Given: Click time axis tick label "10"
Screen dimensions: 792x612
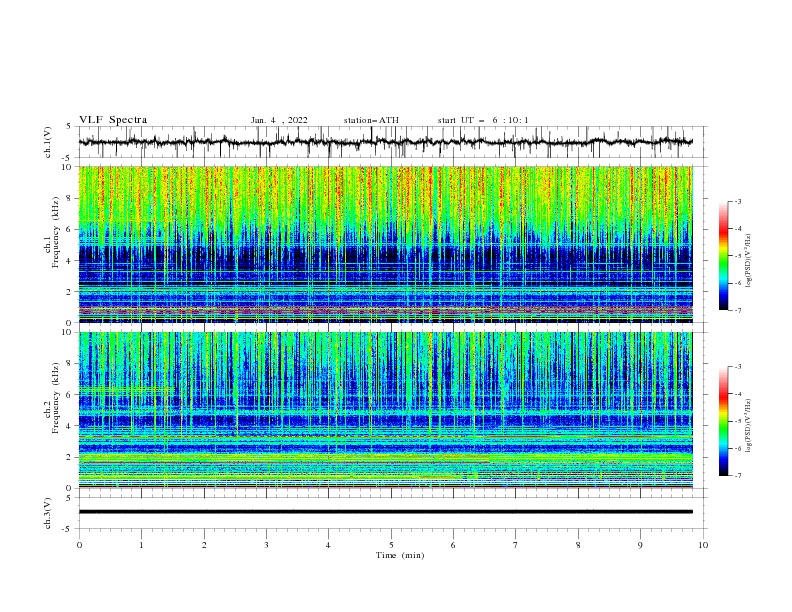Looking at the screenshot, I should [x=703, y=545].
